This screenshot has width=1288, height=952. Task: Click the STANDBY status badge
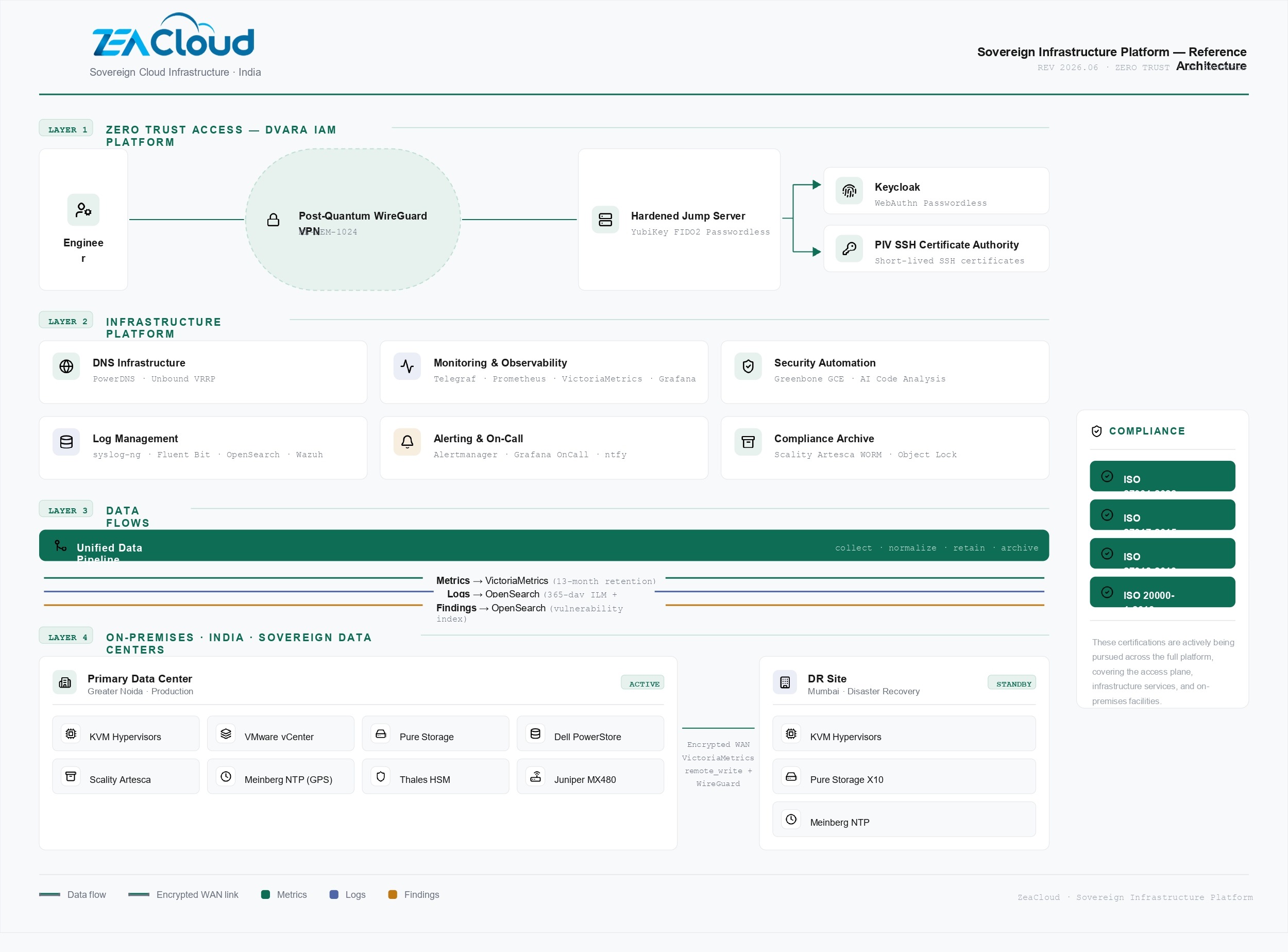pos(1013,683)
